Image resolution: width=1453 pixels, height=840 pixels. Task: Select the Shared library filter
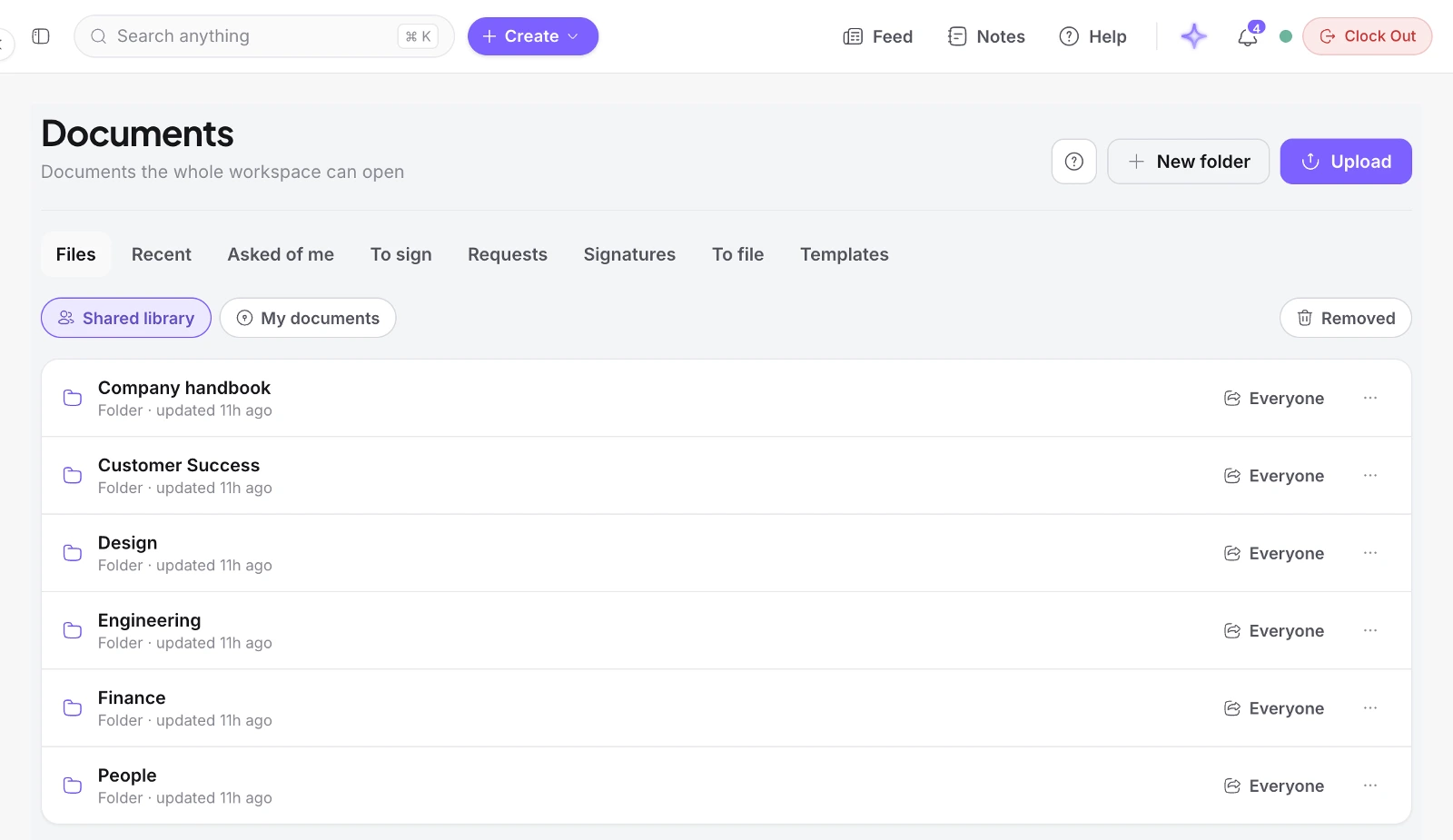pos(126,318)
